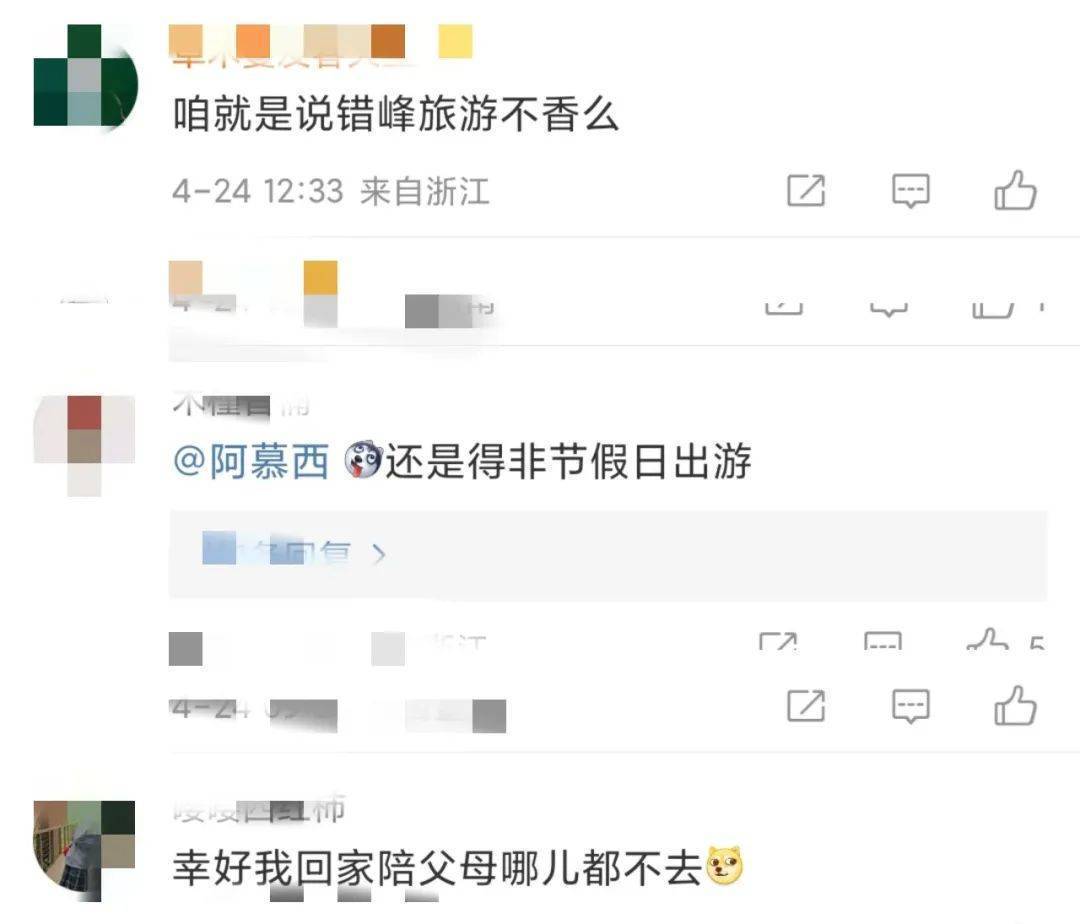The image size is (1080, 924).
Task: Open avatar of 非节假日出游 commenter
Action: point(85,445)
